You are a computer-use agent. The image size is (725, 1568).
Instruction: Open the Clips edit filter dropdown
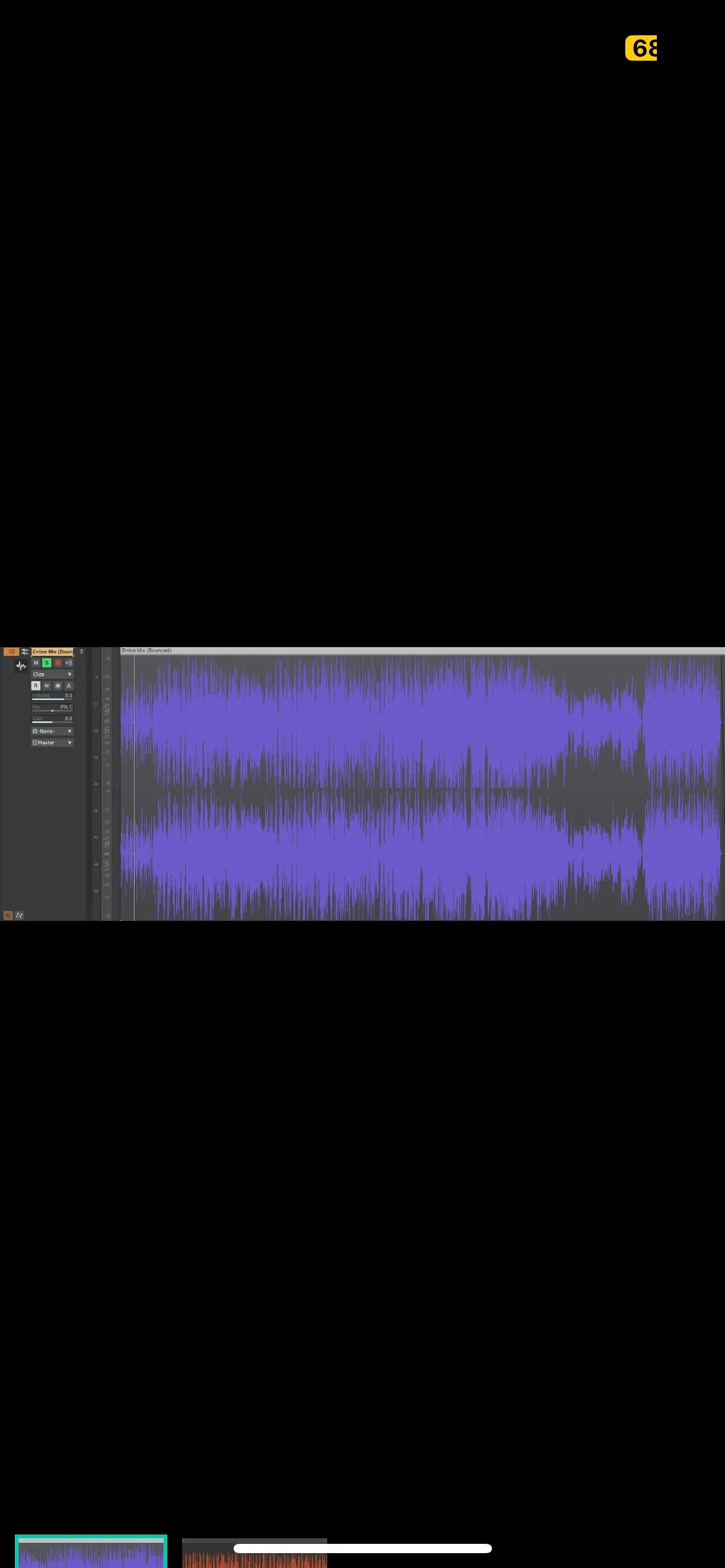52,674
